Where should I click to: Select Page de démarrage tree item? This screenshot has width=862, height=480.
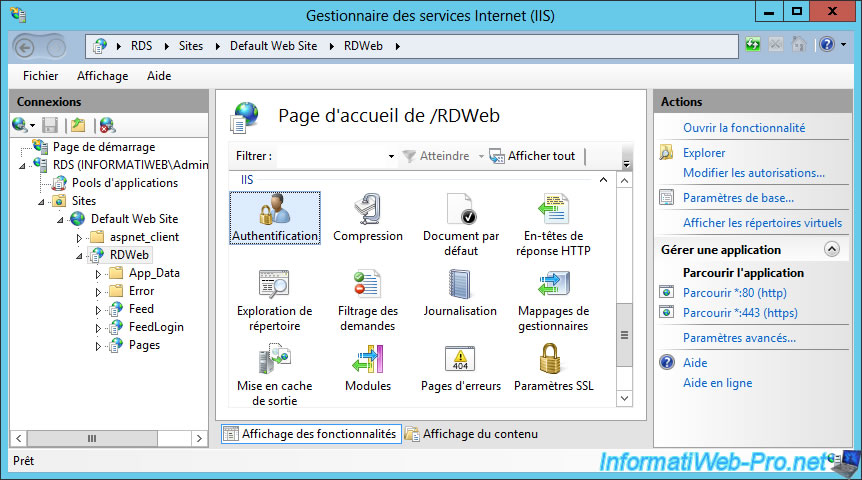104,147
